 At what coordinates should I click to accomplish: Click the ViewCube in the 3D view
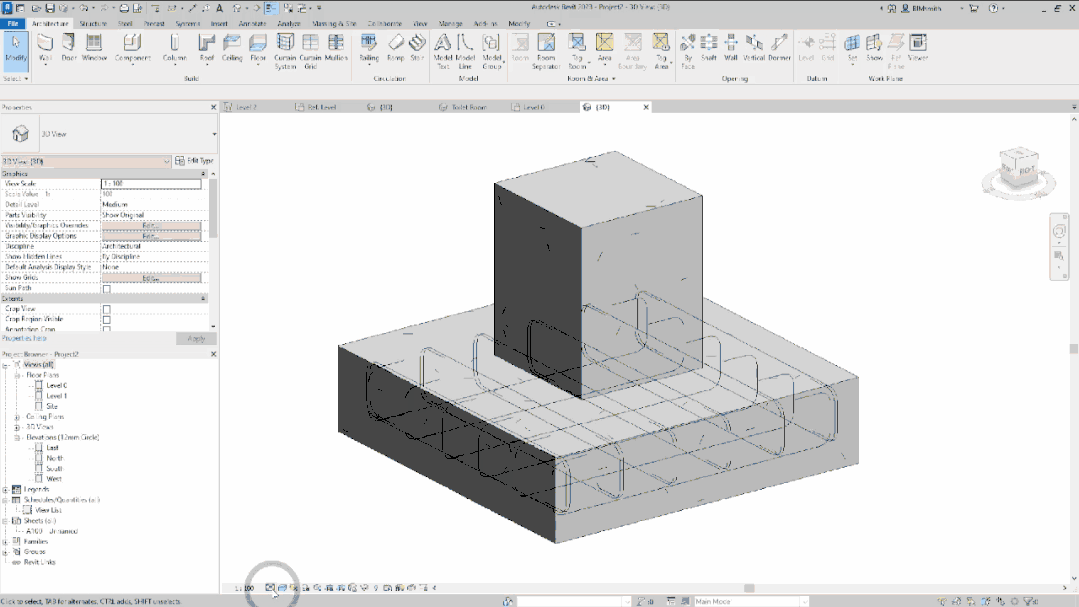pyautogui.click(x=1018, y=170)
